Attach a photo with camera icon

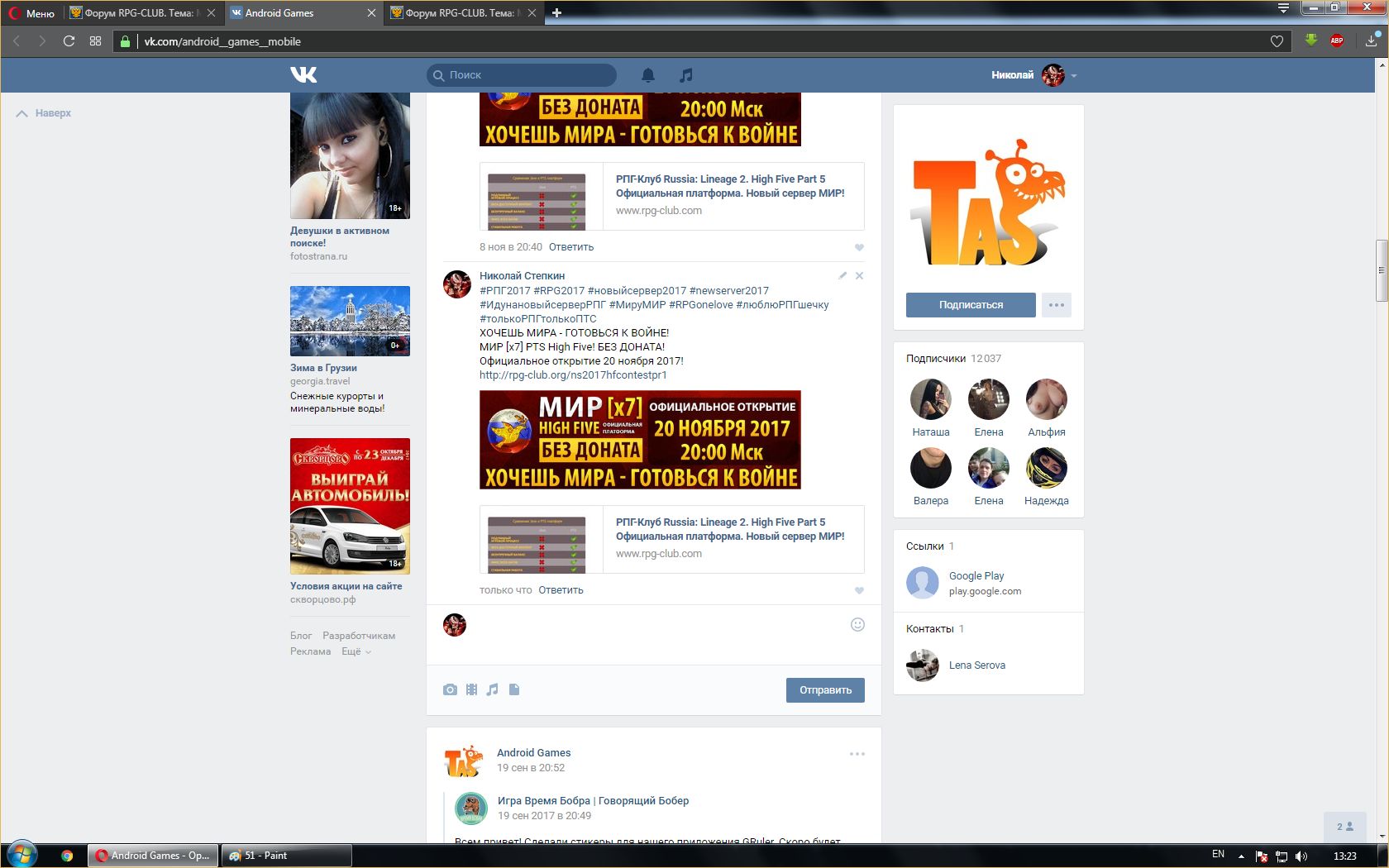[450, 689]
